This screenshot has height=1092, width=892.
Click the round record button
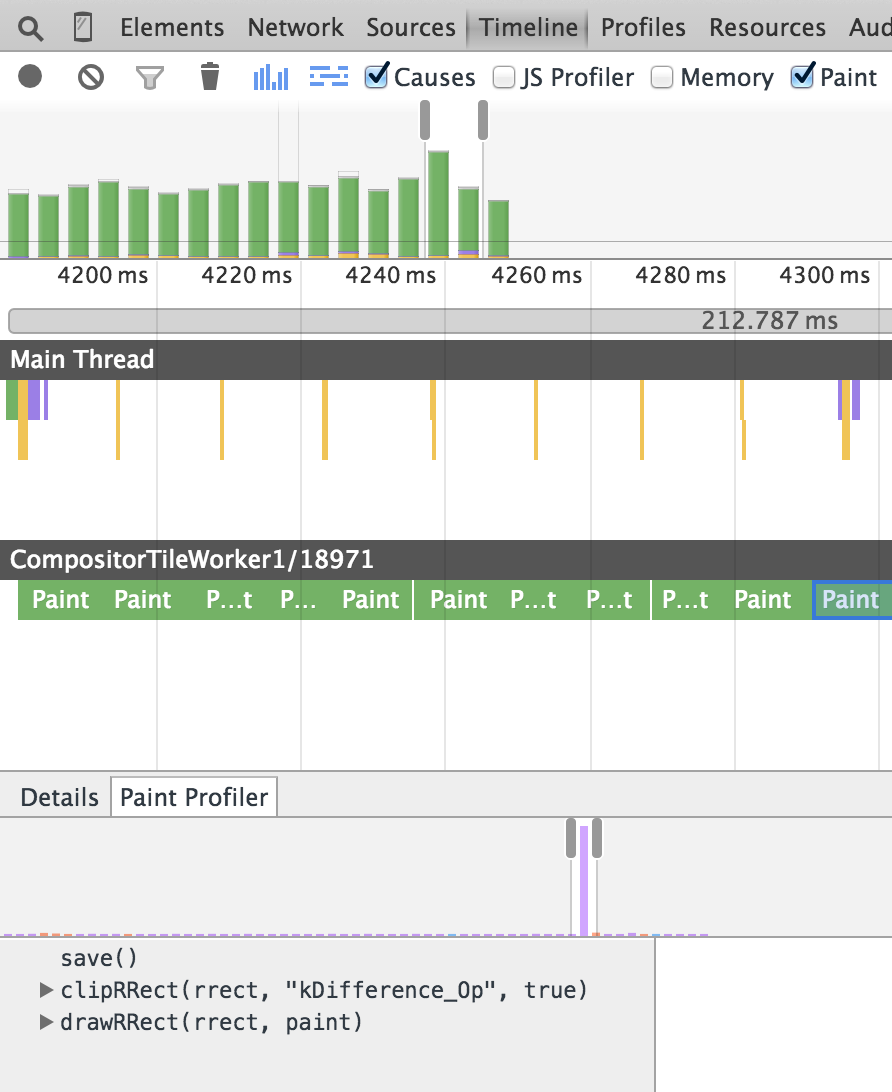point(30,76)
